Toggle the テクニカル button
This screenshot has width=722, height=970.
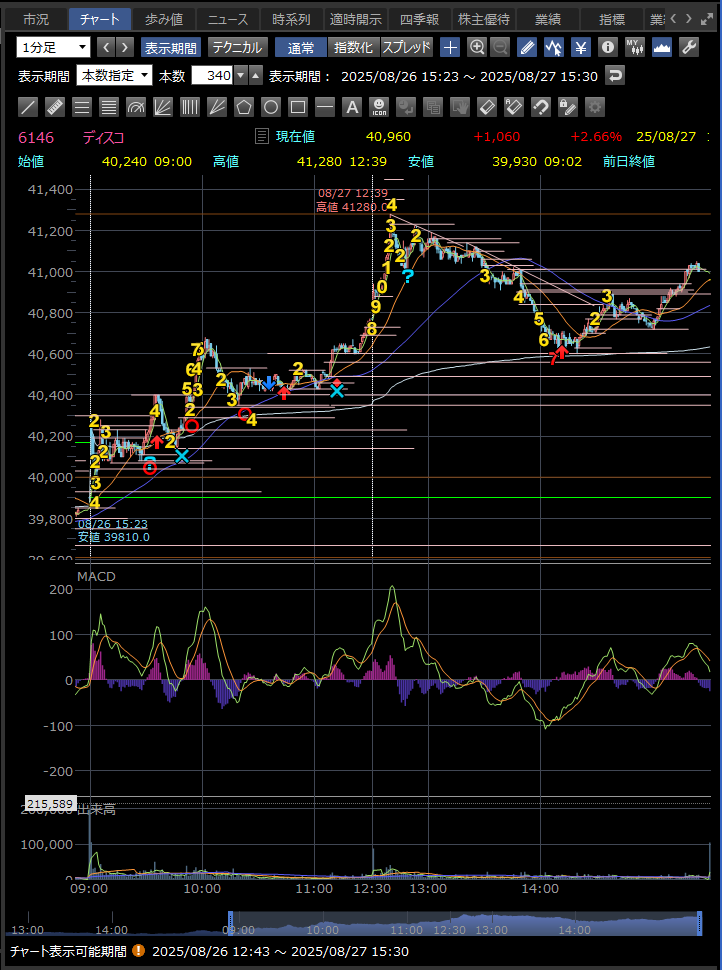[238, 47]
